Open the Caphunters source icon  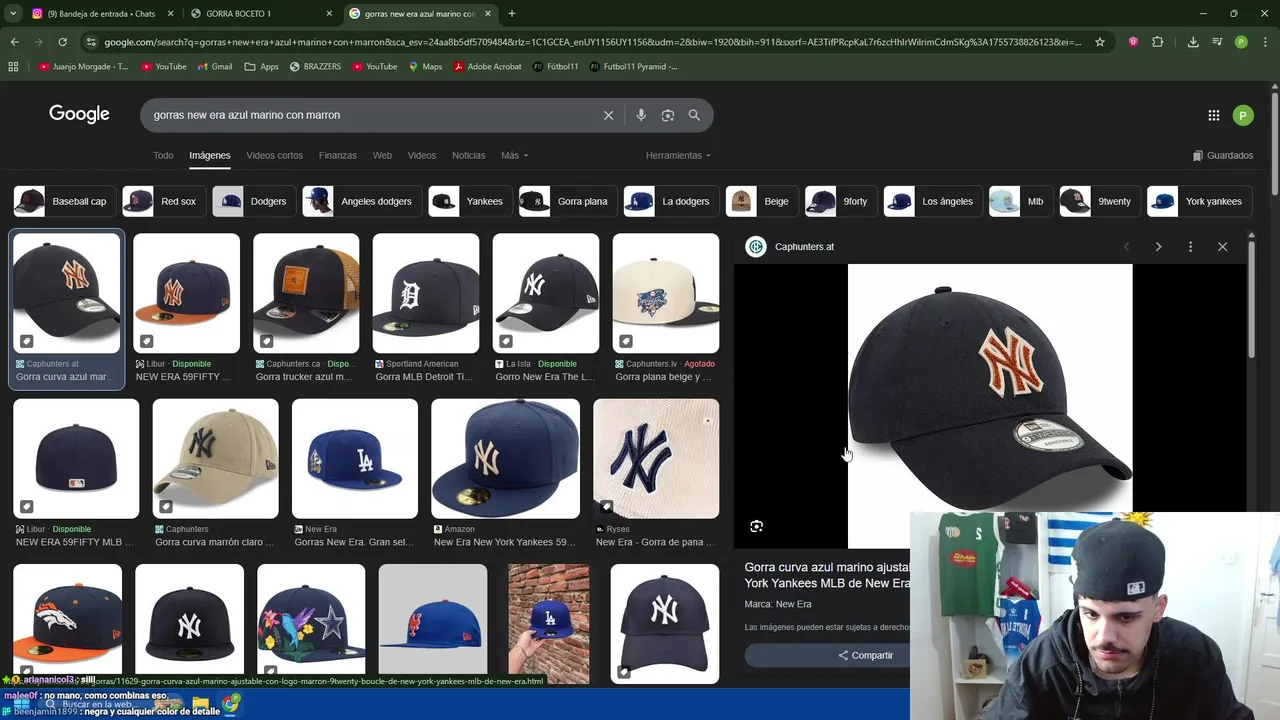pos(756,246)
